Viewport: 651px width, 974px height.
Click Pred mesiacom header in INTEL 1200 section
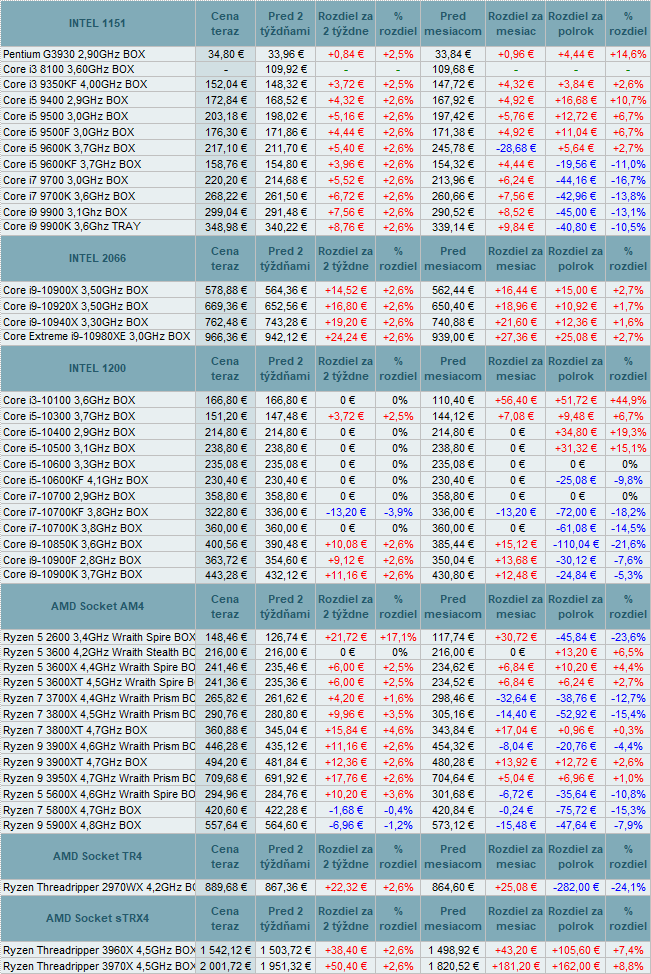tap(453, 368)
